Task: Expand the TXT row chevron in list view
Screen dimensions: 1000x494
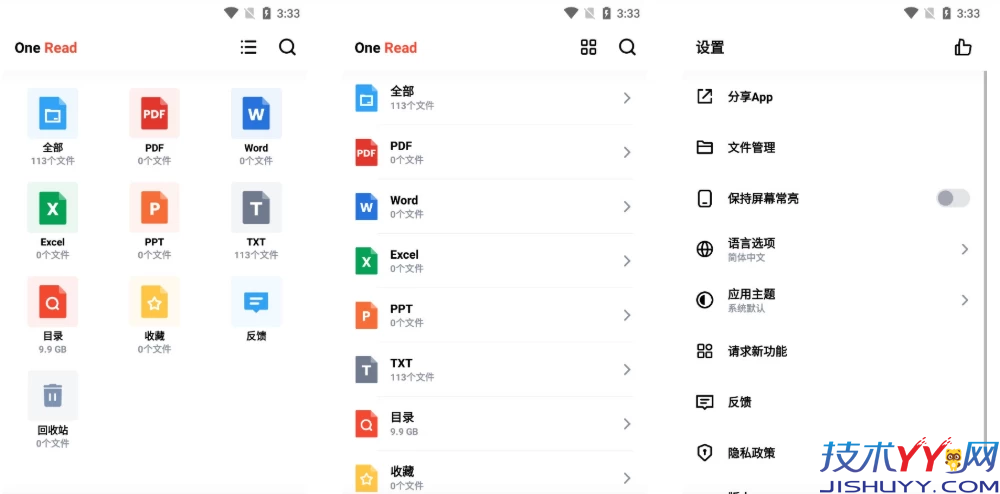Action: point(627,370)
